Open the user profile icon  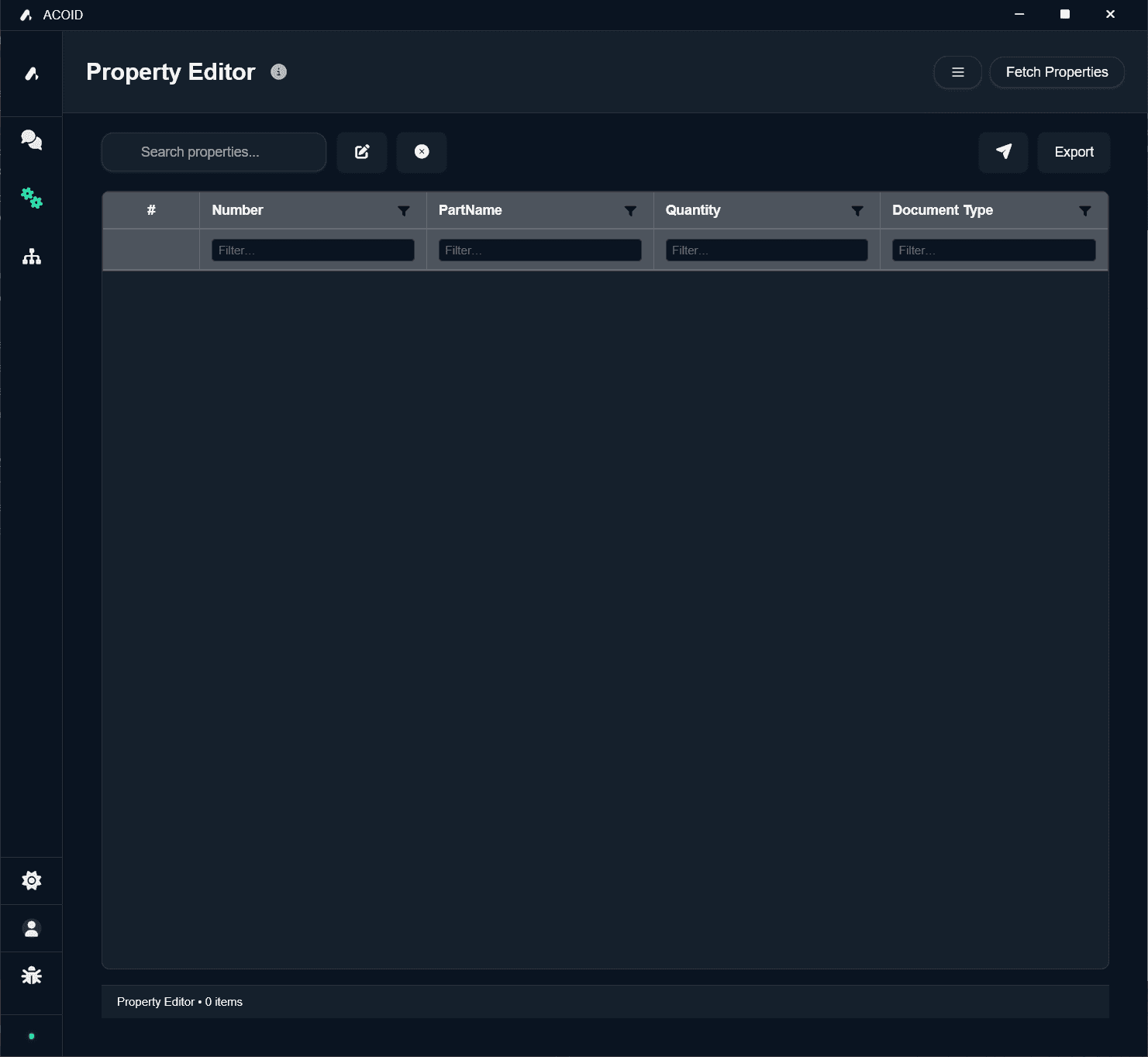tap(31, 927)
